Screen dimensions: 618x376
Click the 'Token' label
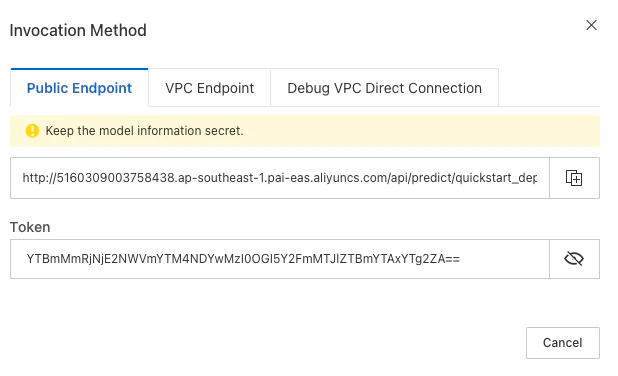click(x=30, y=227)
